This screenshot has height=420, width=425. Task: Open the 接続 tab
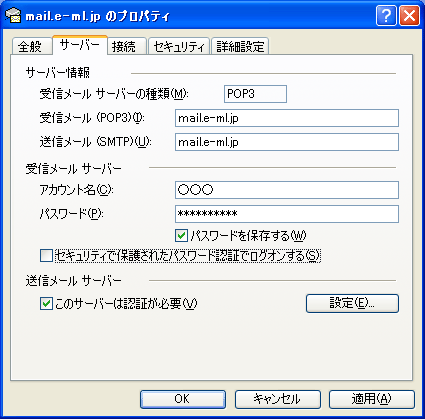(x=127, y=46)
